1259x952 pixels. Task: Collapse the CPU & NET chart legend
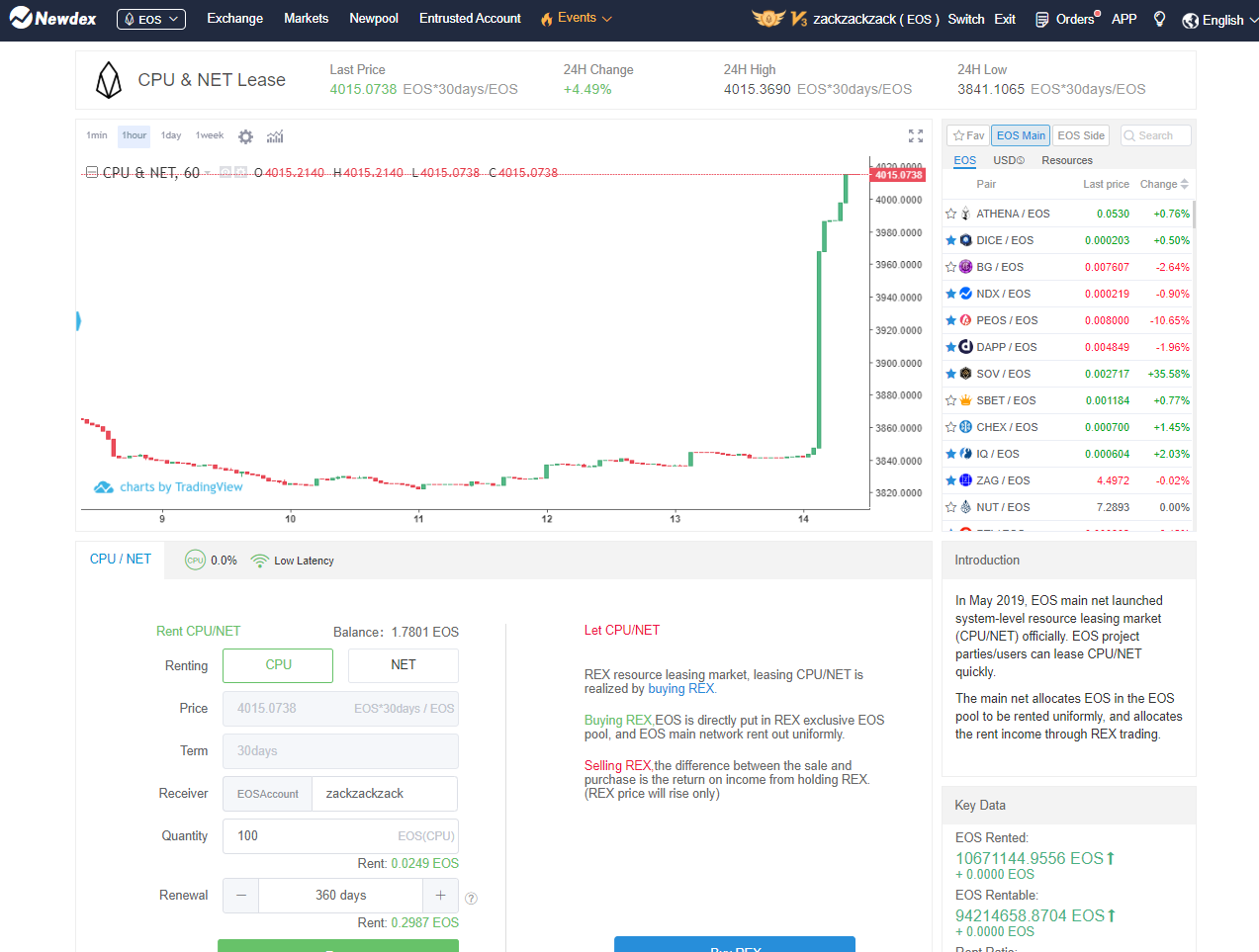point(91,173)
